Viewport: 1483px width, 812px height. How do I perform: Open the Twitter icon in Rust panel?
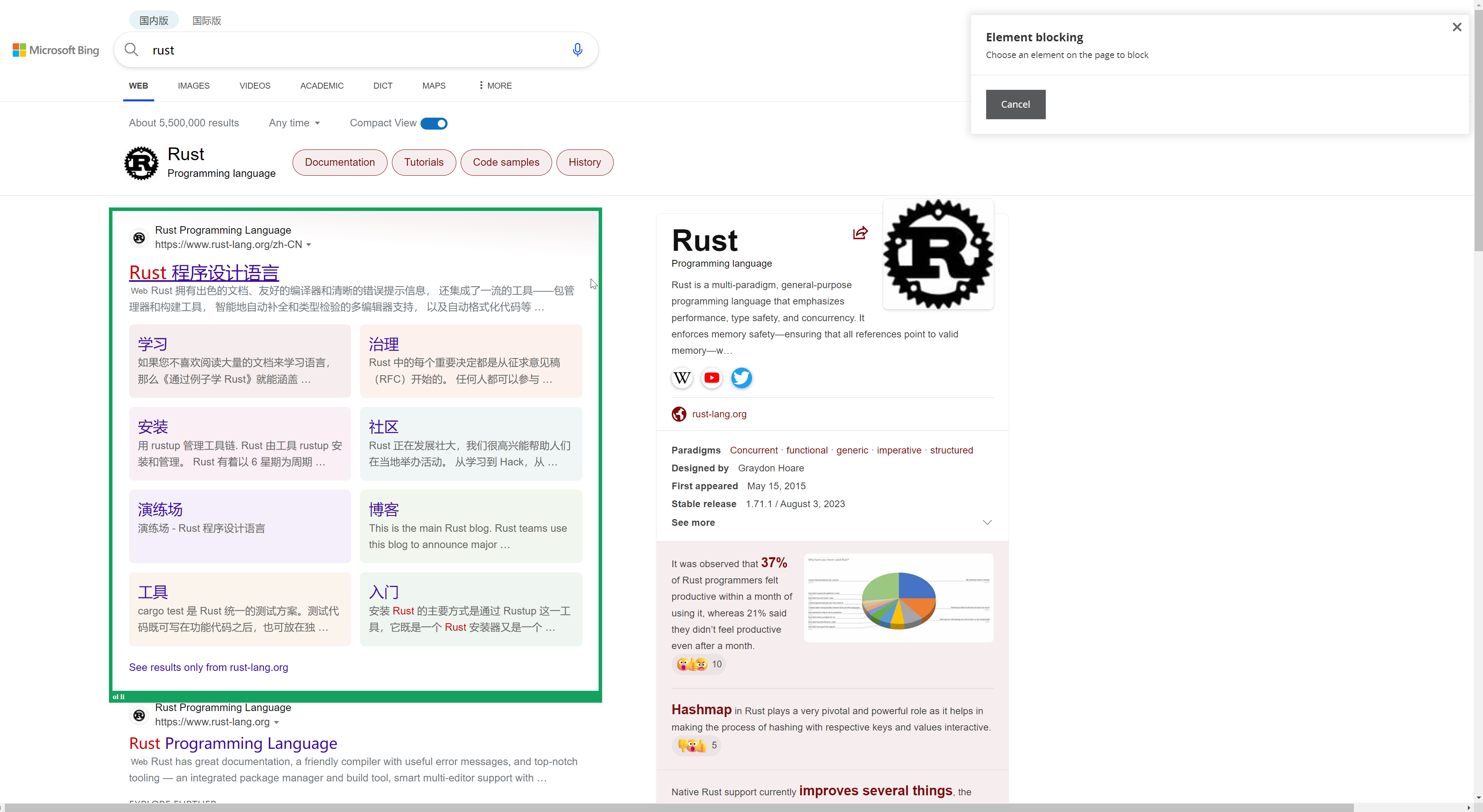tap(742, 378)
